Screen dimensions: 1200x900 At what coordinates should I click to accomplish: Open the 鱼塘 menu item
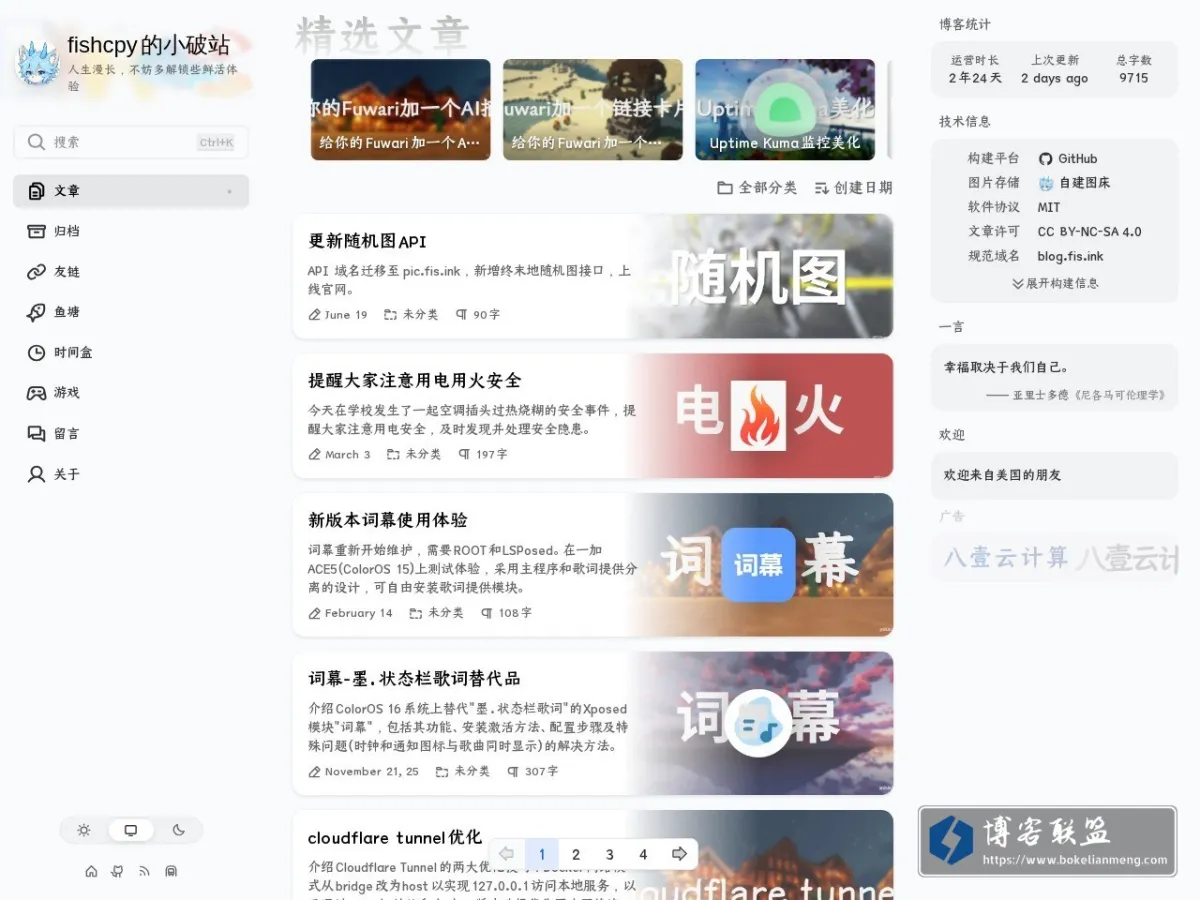pos(131,312)
